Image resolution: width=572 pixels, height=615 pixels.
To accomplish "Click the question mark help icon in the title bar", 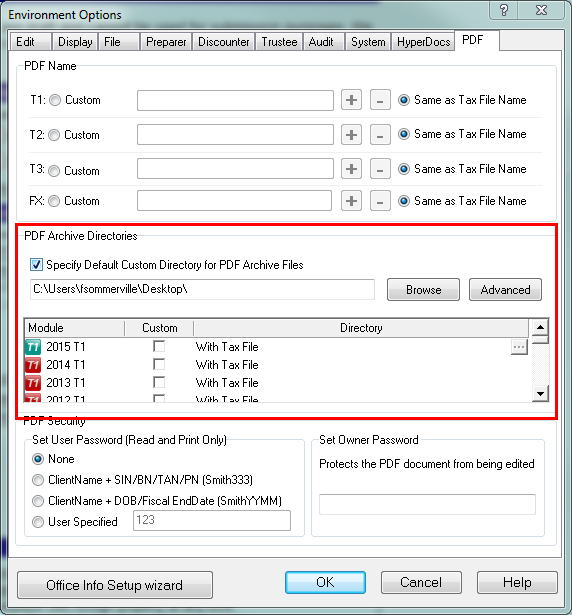I will (x=504, y=10).
